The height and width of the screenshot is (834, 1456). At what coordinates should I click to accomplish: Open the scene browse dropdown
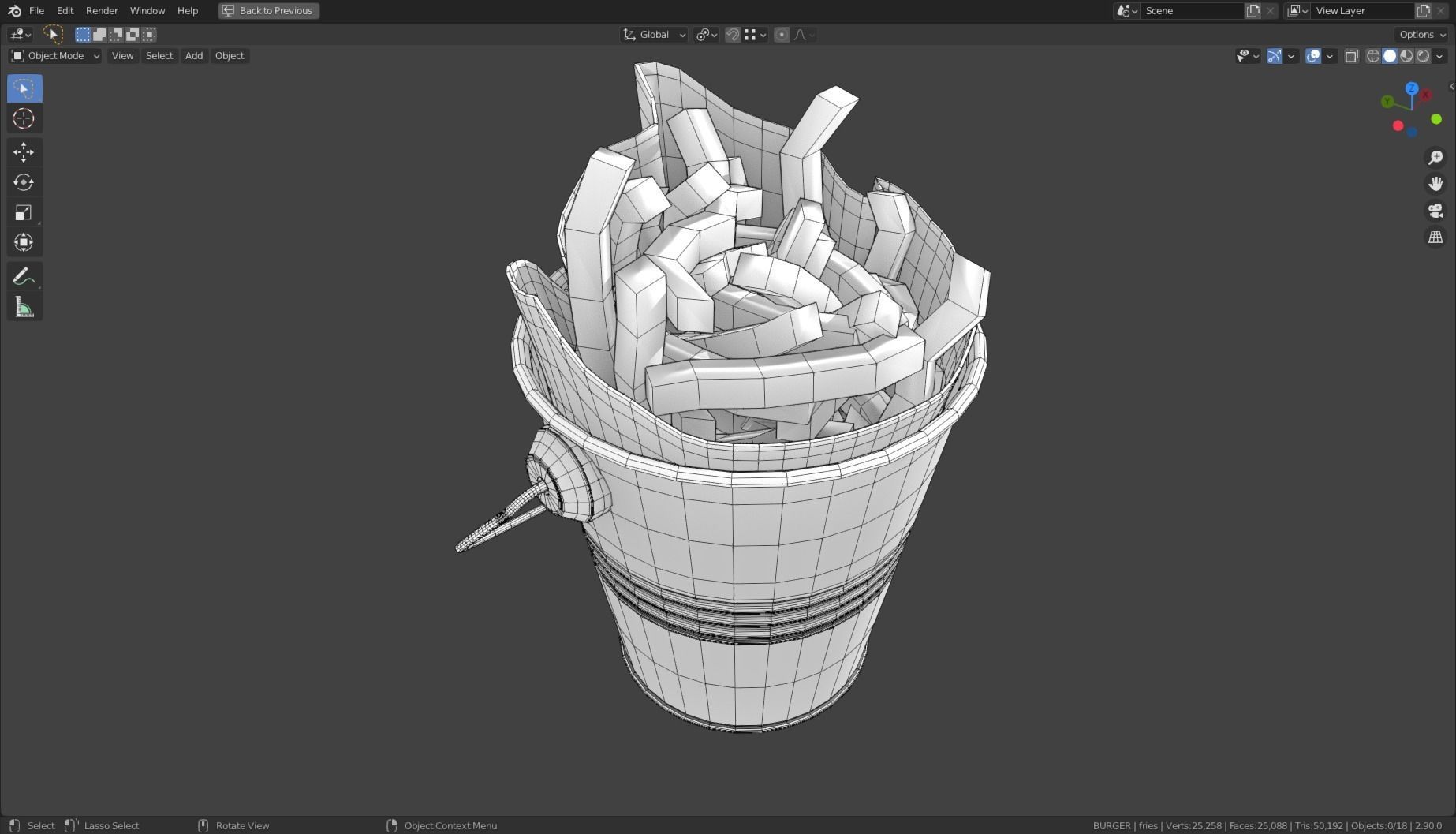[x=1126, y=10]
